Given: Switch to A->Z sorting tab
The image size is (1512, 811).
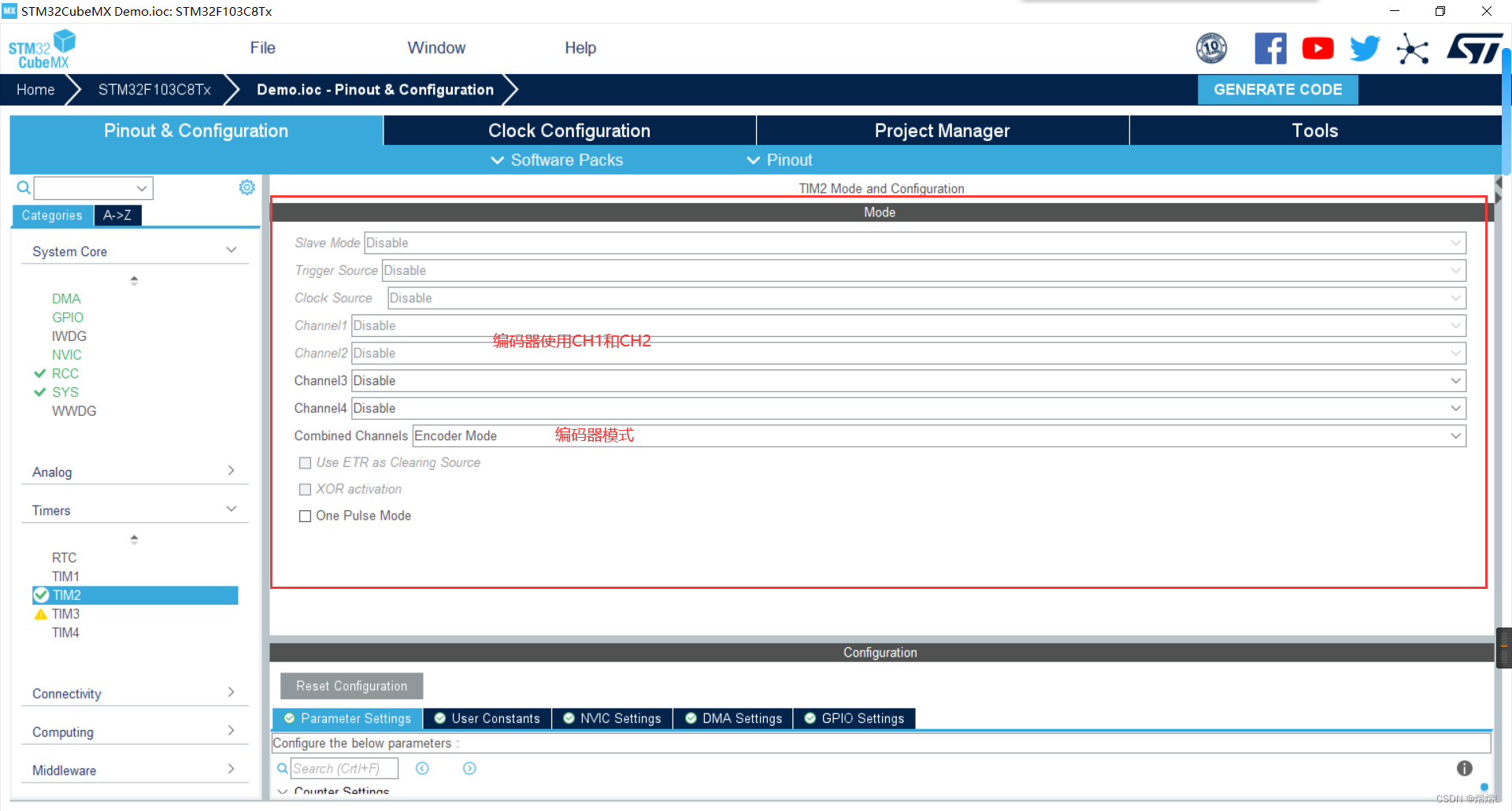Looking at the screenshot, I should pos(117,215).
